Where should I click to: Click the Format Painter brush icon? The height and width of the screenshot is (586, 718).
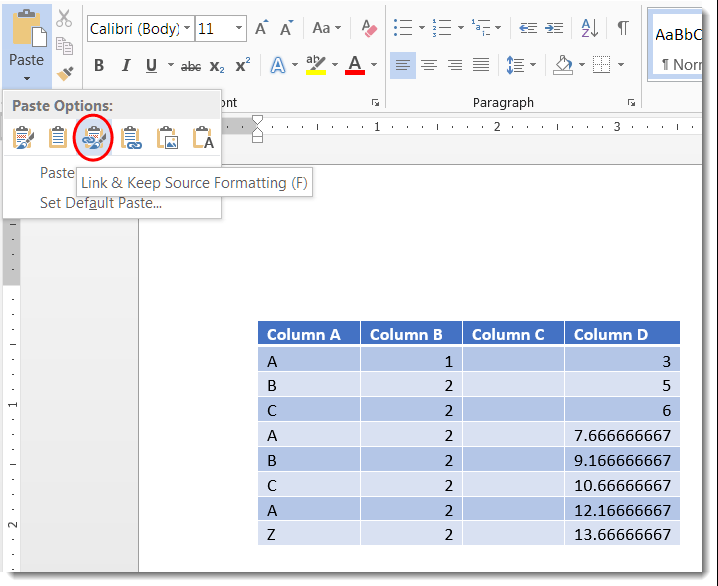click(x=65, y=74)
